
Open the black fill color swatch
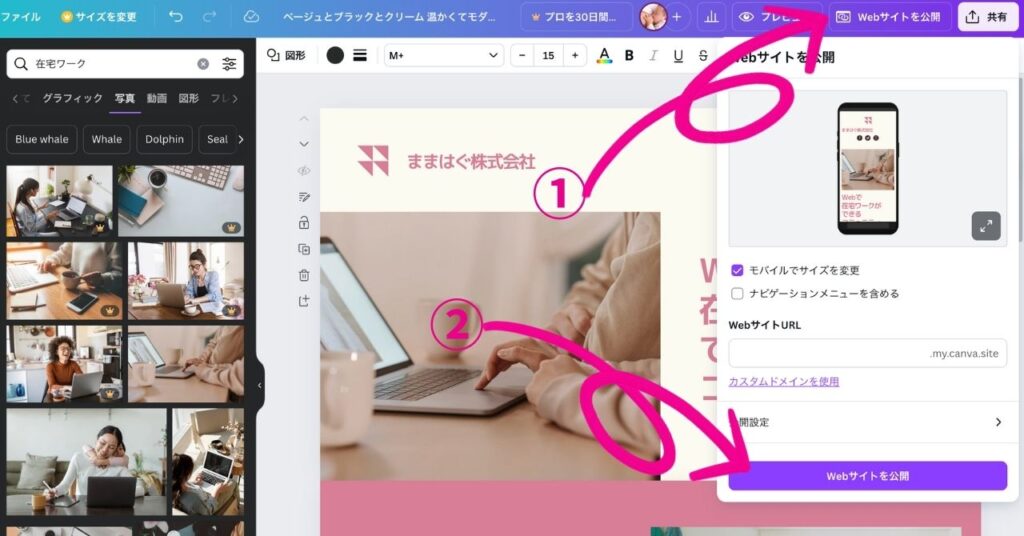coord(335,56)
